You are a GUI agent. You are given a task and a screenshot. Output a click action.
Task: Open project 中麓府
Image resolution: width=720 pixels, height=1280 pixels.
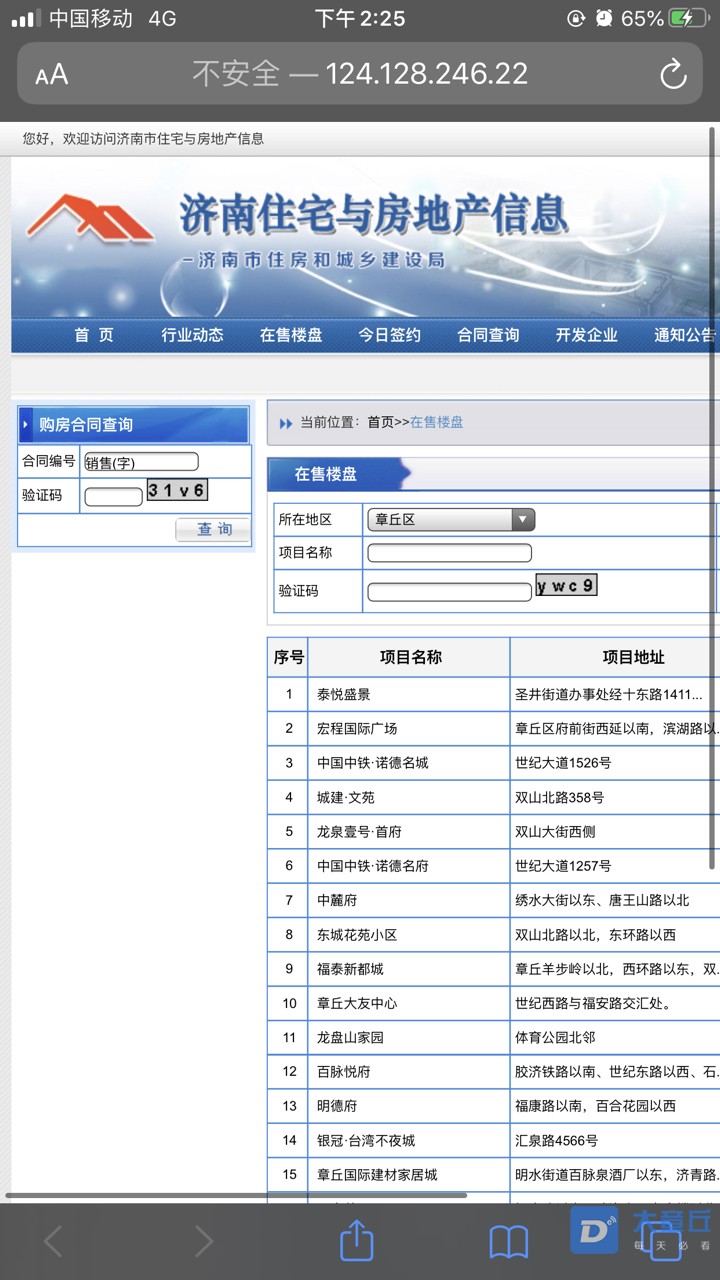click(337, 900)
